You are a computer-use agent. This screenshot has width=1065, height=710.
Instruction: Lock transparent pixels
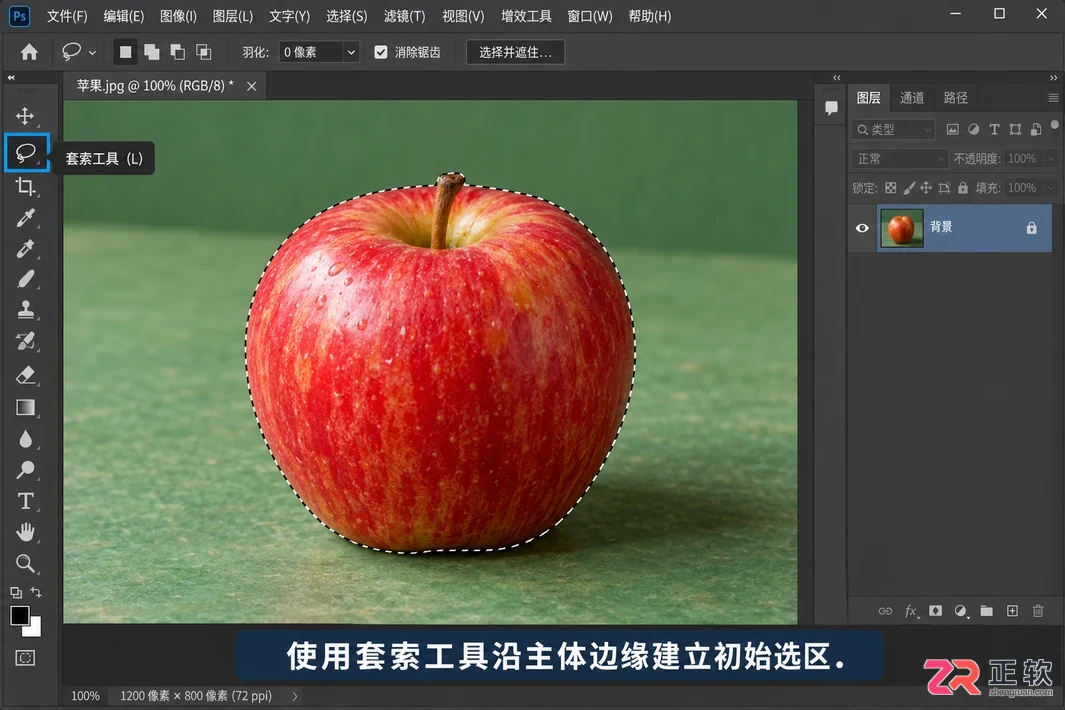tap(890, 188)
